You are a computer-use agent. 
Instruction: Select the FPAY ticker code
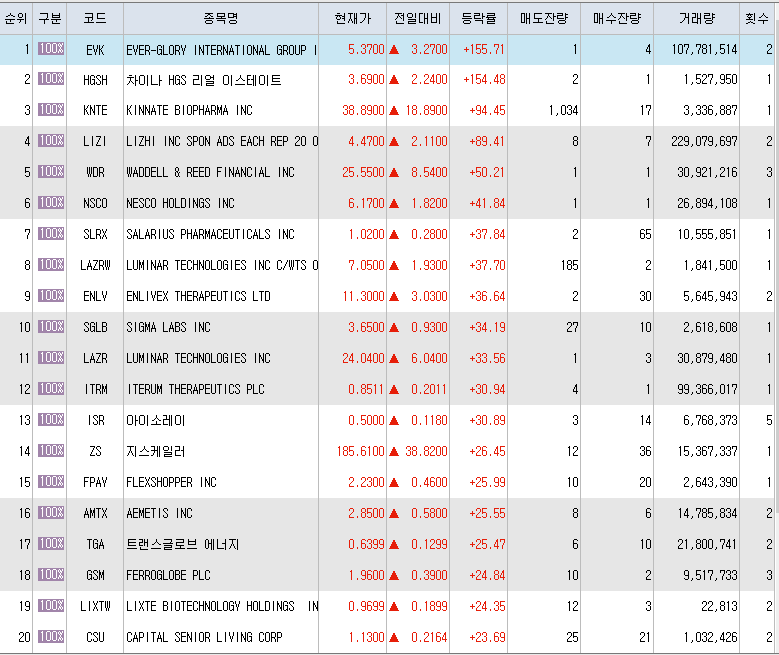95,483
